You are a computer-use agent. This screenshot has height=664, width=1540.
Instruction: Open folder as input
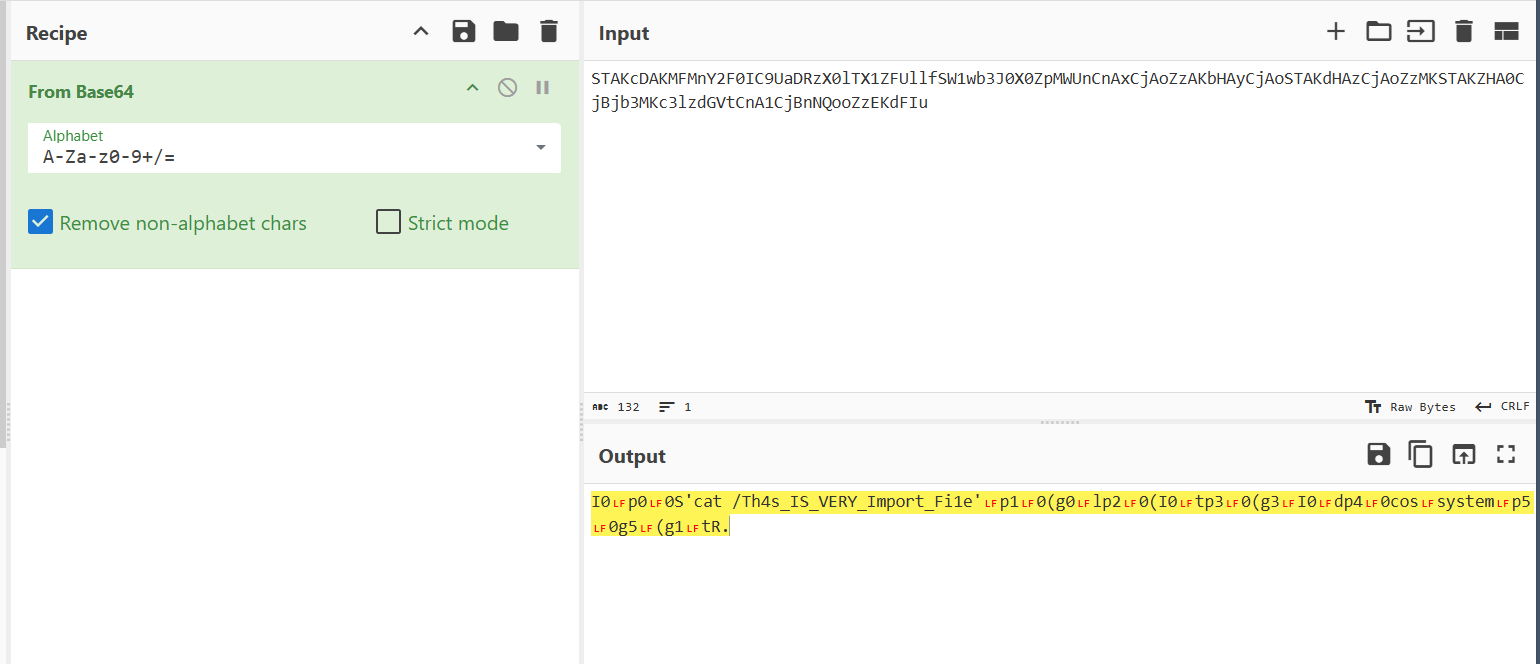click(1379, 32)
